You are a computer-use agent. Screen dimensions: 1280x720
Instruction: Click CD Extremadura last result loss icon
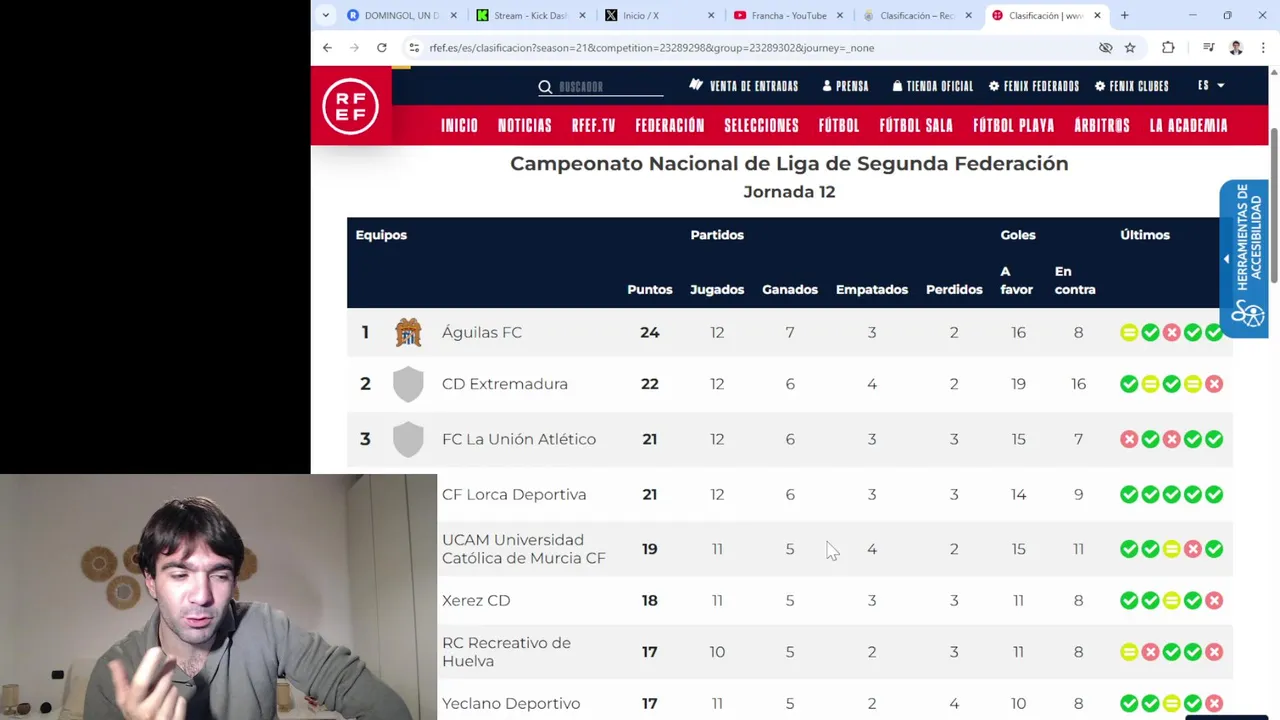pyautogui.click(x=1214, y=384)
